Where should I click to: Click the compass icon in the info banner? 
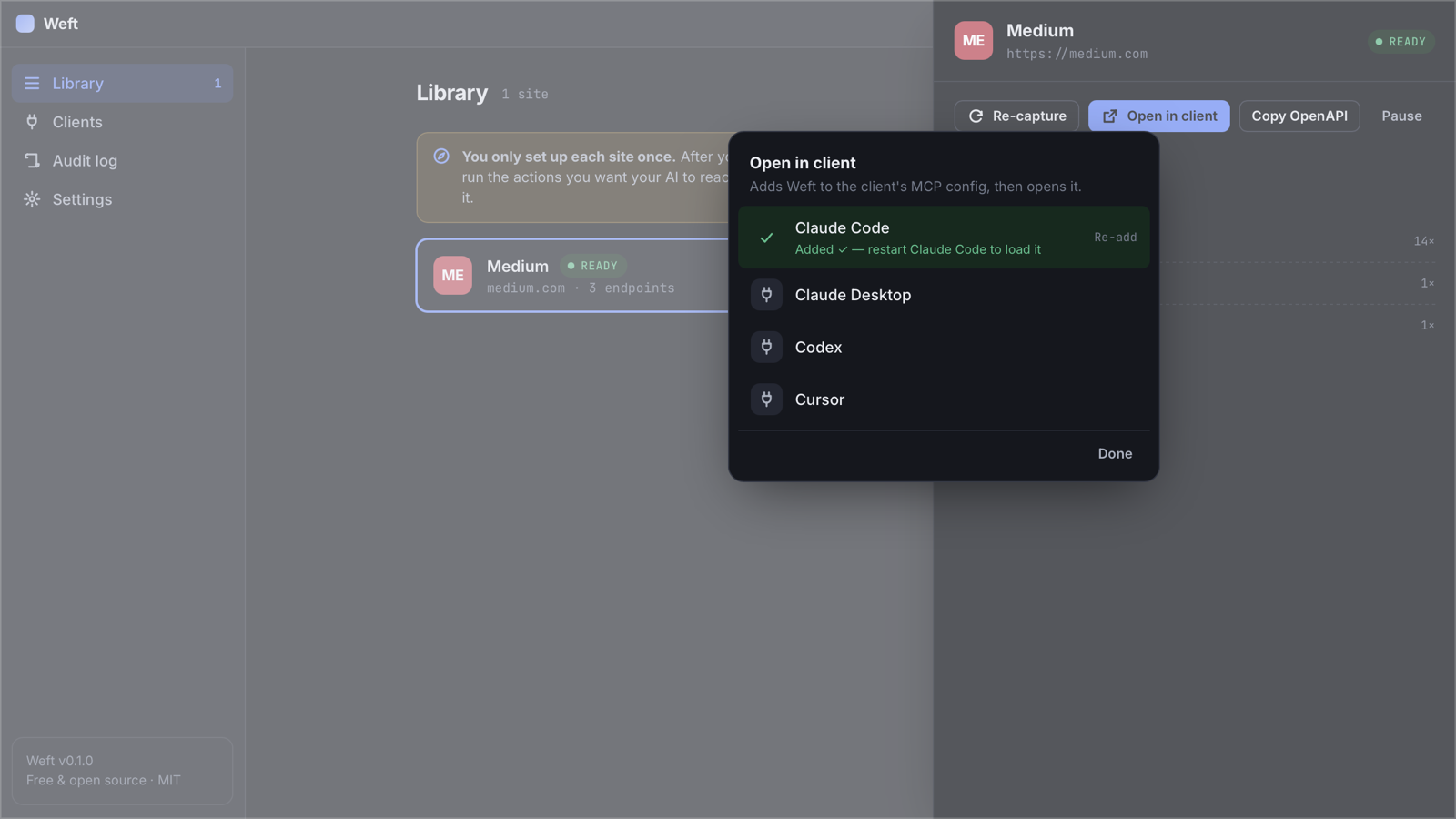[x=441, y=157]
